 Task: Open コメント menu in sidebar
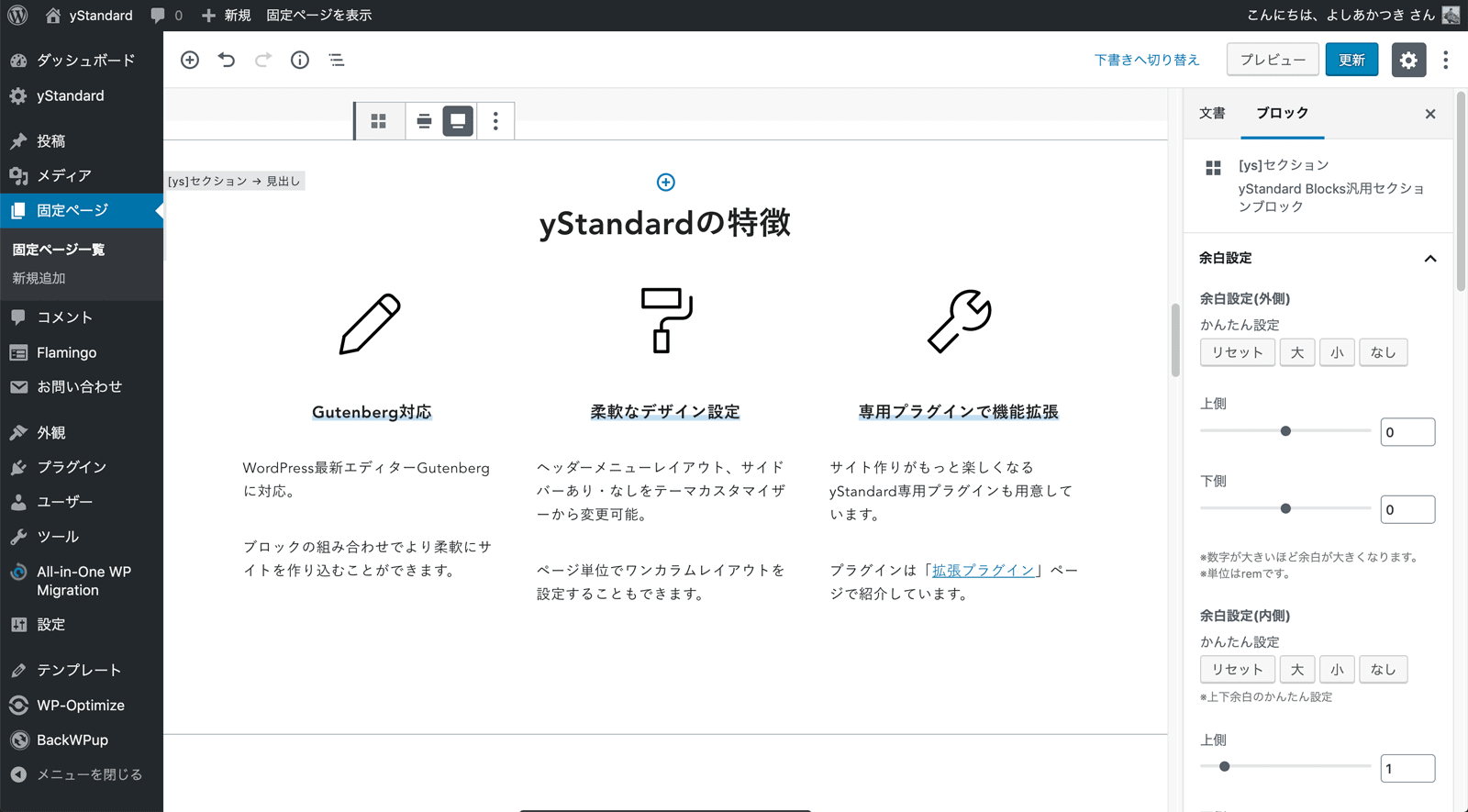pos(82,317)
